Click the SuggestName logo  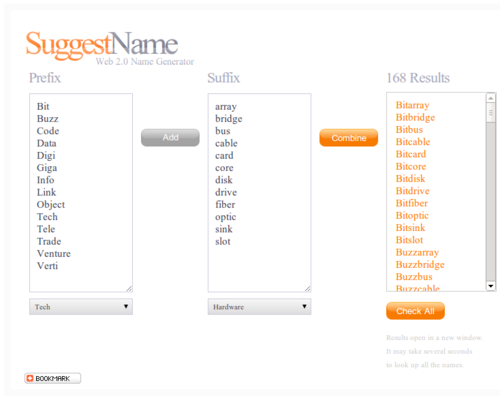pyautogui.click(x=110, y=48)
